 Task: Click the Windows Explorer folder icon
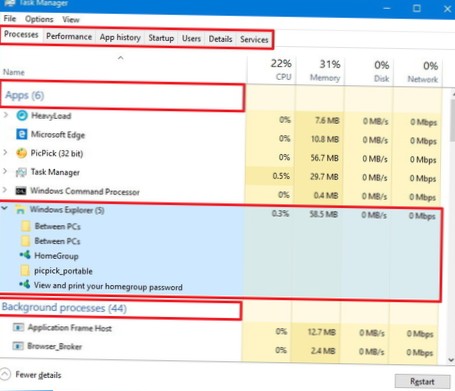(20, 210)
